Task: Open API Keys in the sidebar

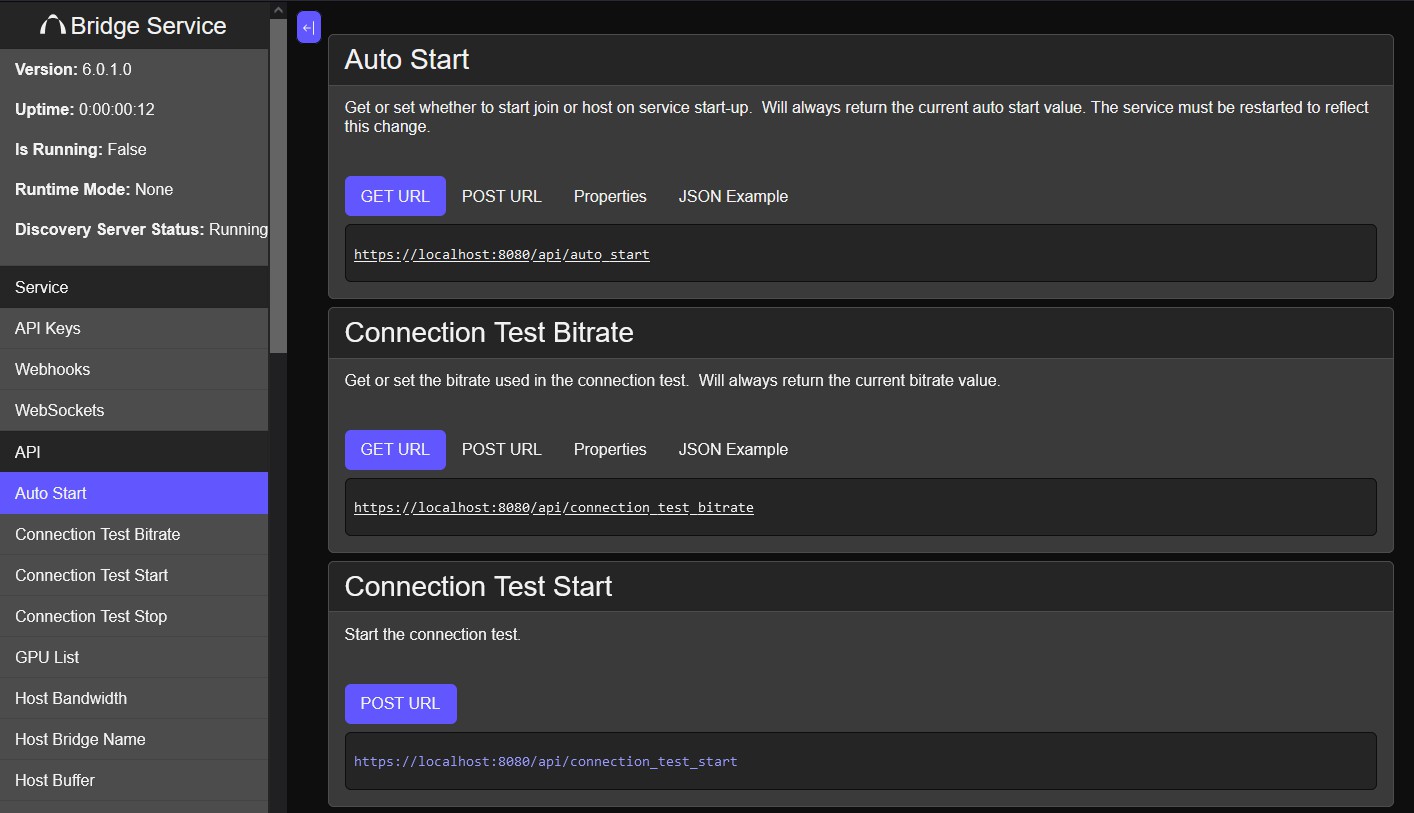Action: coord(48,328)
